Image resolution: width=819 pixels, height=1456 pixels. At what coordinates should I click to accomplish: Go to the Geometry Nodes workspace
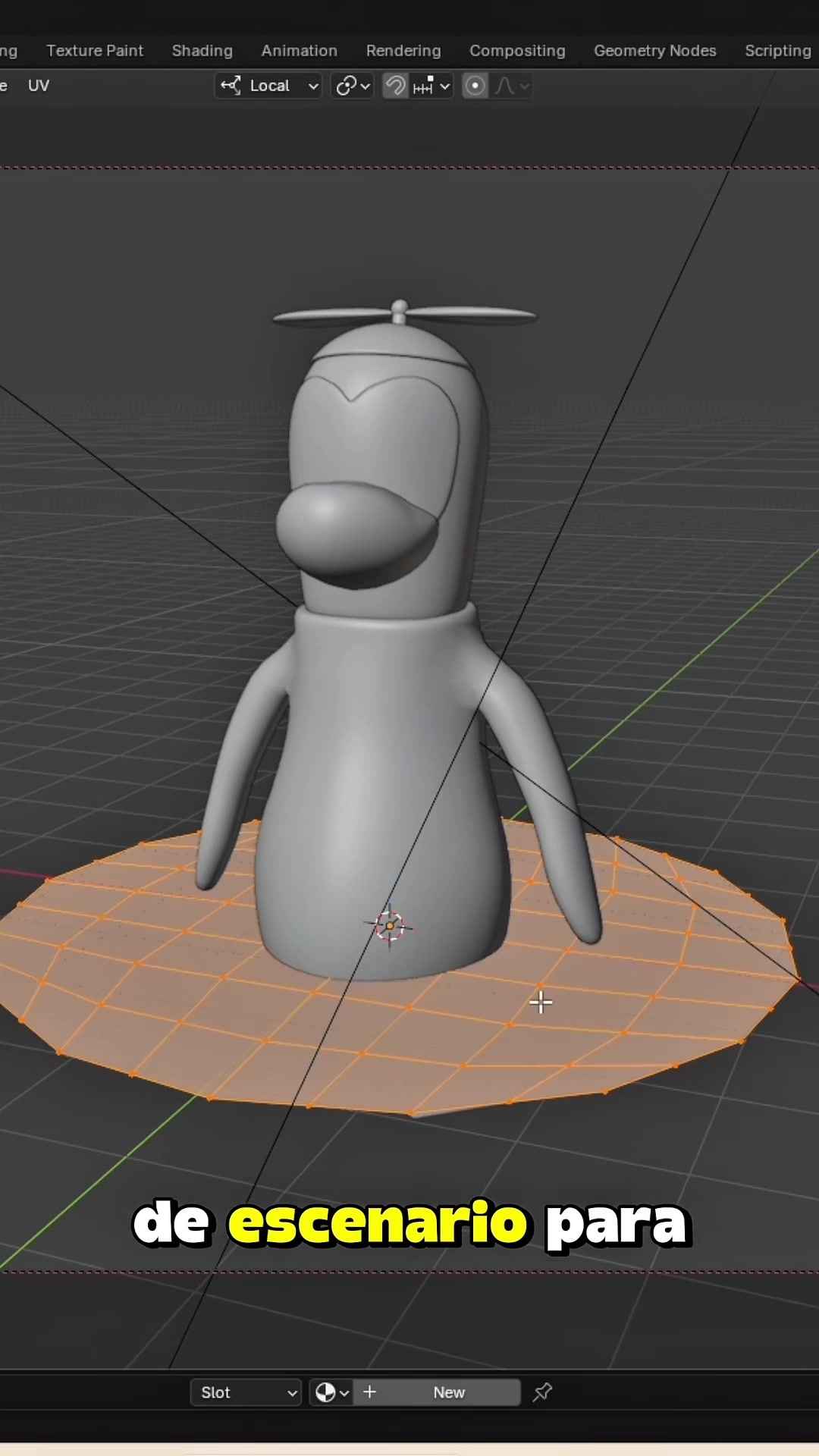pyautogui.click(x=655, y=51)
